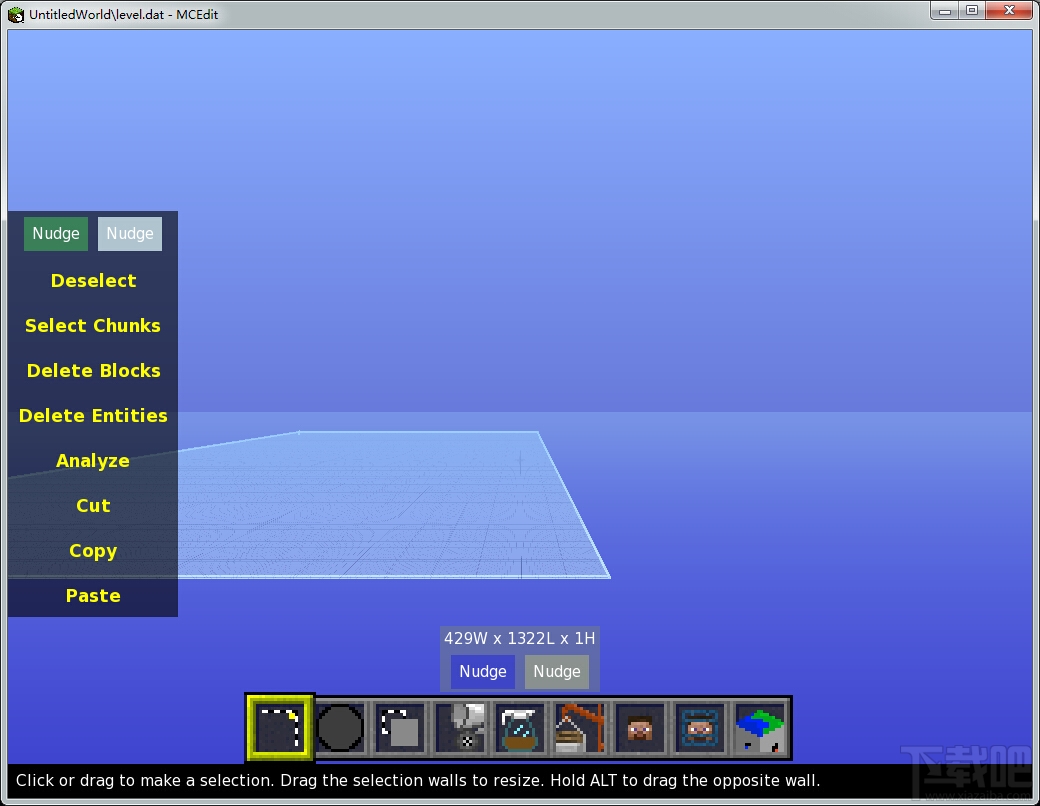Close the MCEdit window

pos(1009,11)
